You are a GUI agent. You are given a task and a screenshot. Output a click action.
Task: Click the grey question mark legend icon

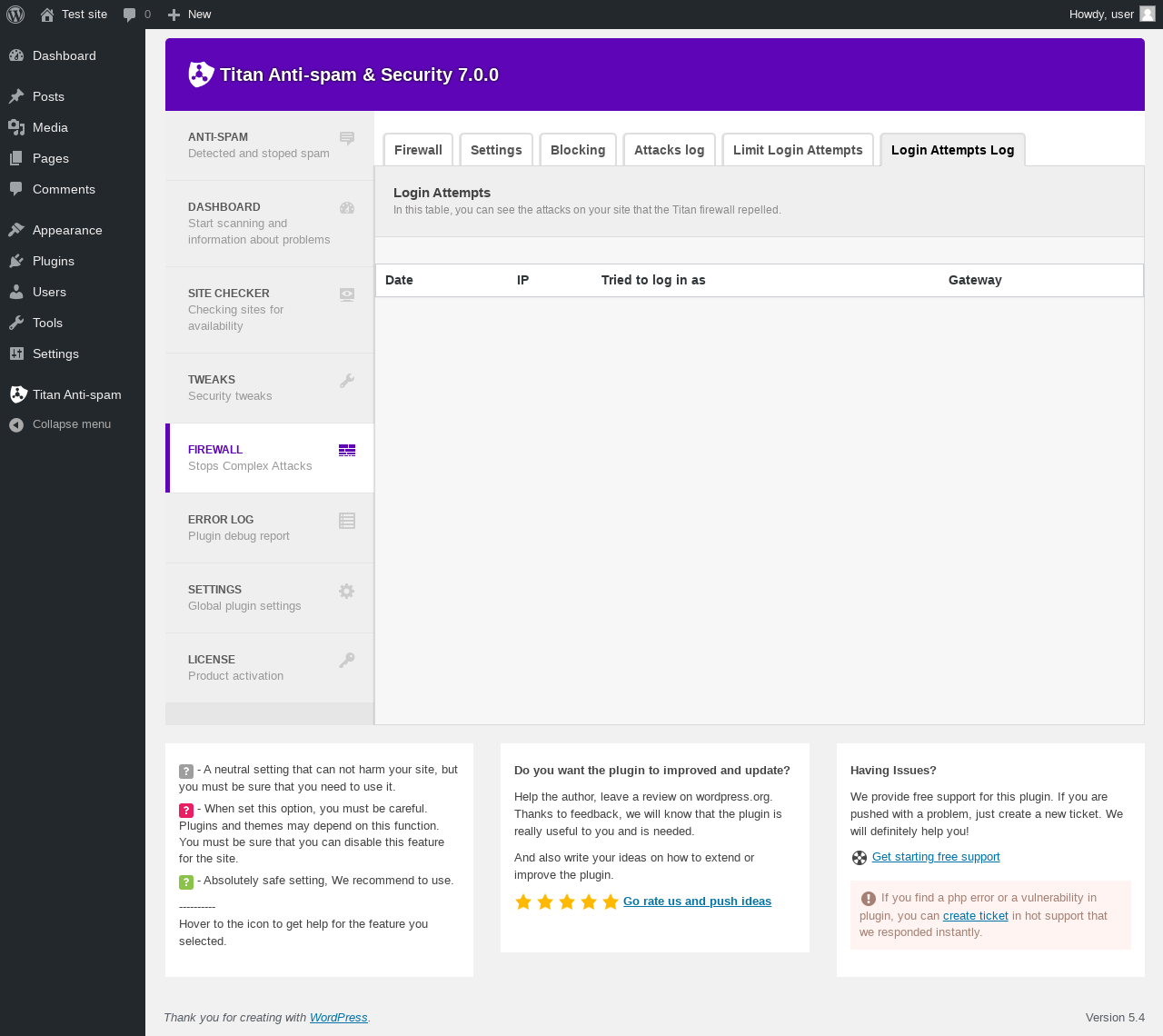[x=186, y=772]
